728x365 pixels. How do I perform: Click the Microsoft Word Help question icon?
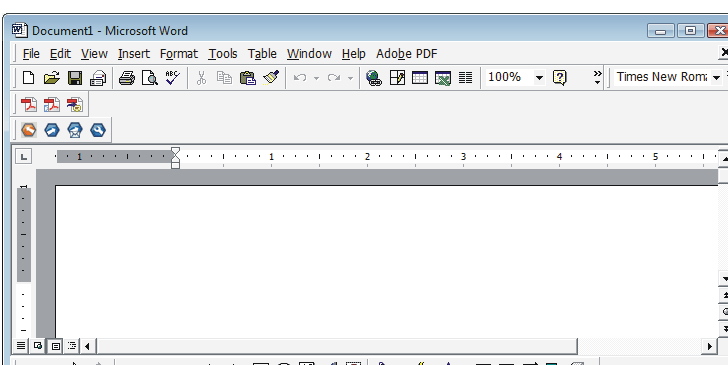click(559, 78)
